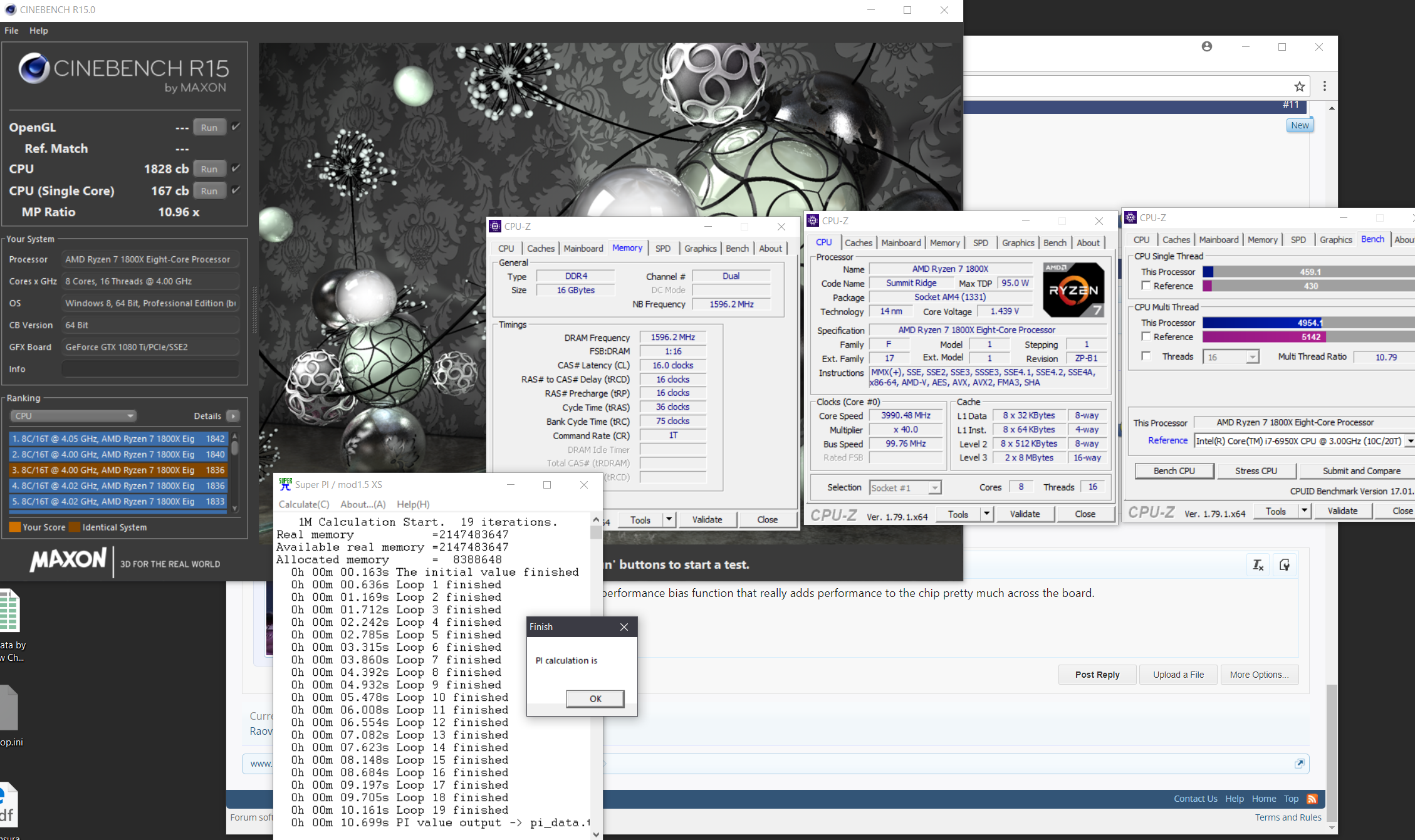Viewport: 1415px width, 840px height.
Task: Click the multi thread Reference purple bar
Action: pyautogui.click(x=1263, y=337)
